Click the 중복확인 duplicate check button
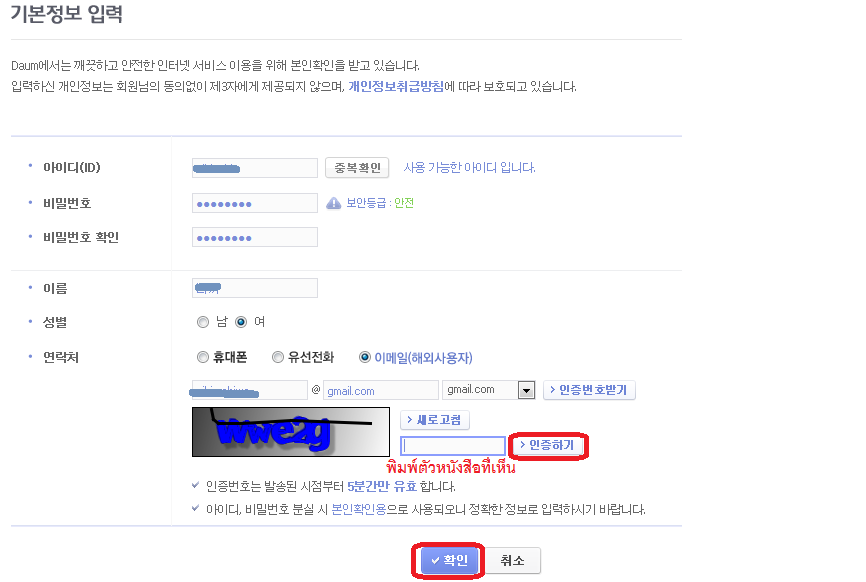Screen dimensions: 866x582 click(357, 167)
